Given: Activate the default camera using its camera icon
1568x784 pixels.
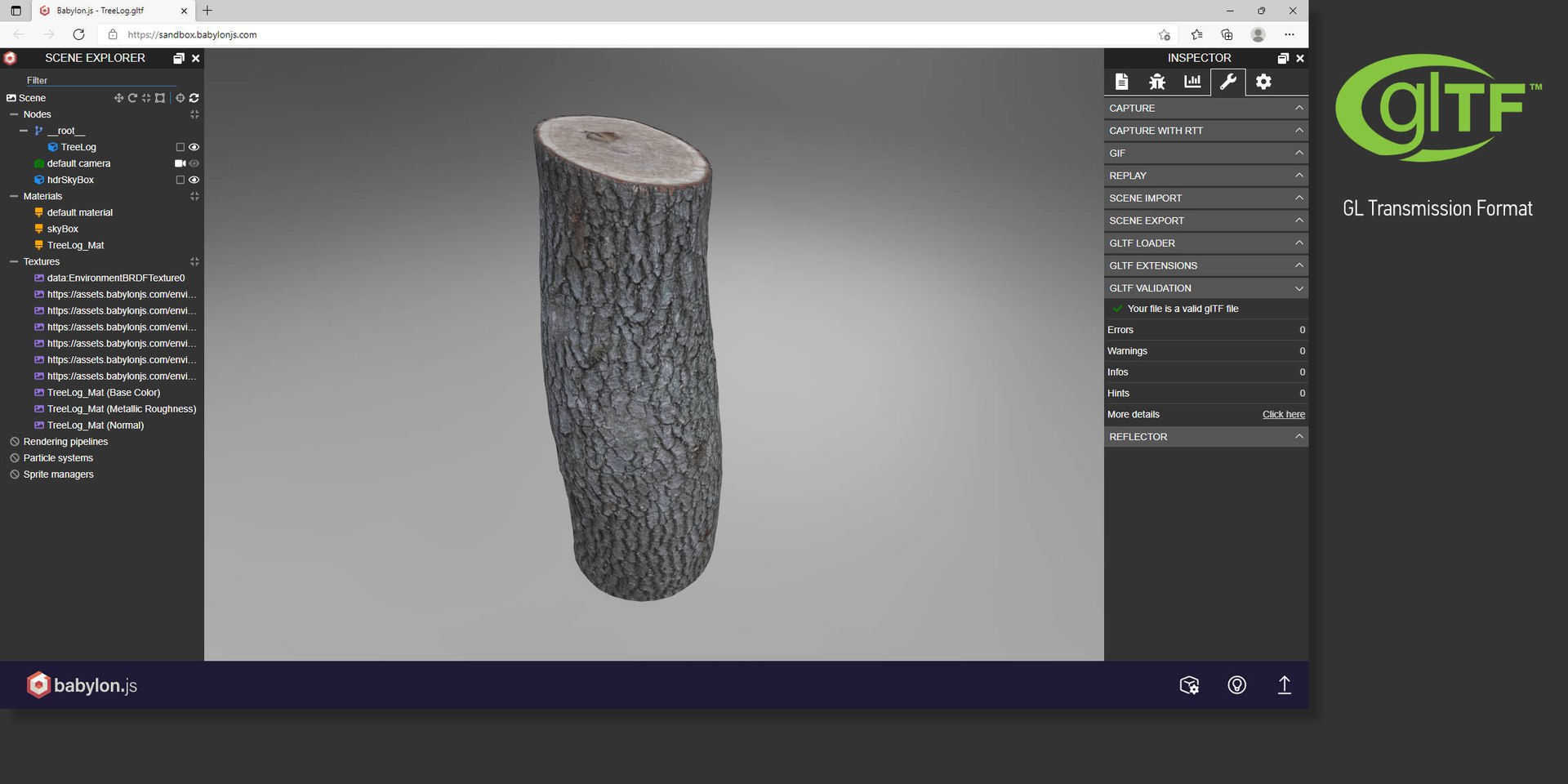Looking at the screenshot, I should tap(180, 163).
